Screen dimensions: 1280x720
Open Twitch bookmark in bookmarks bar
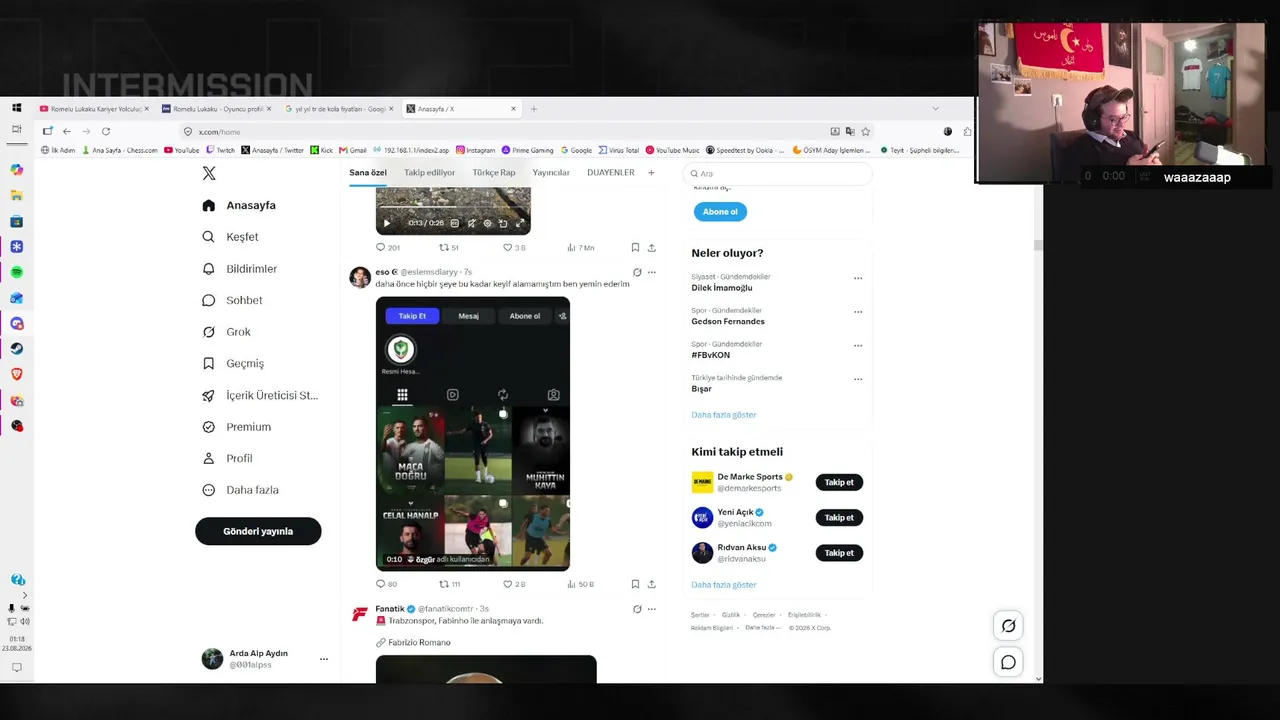pyautogui.click(x=220, y=150)
